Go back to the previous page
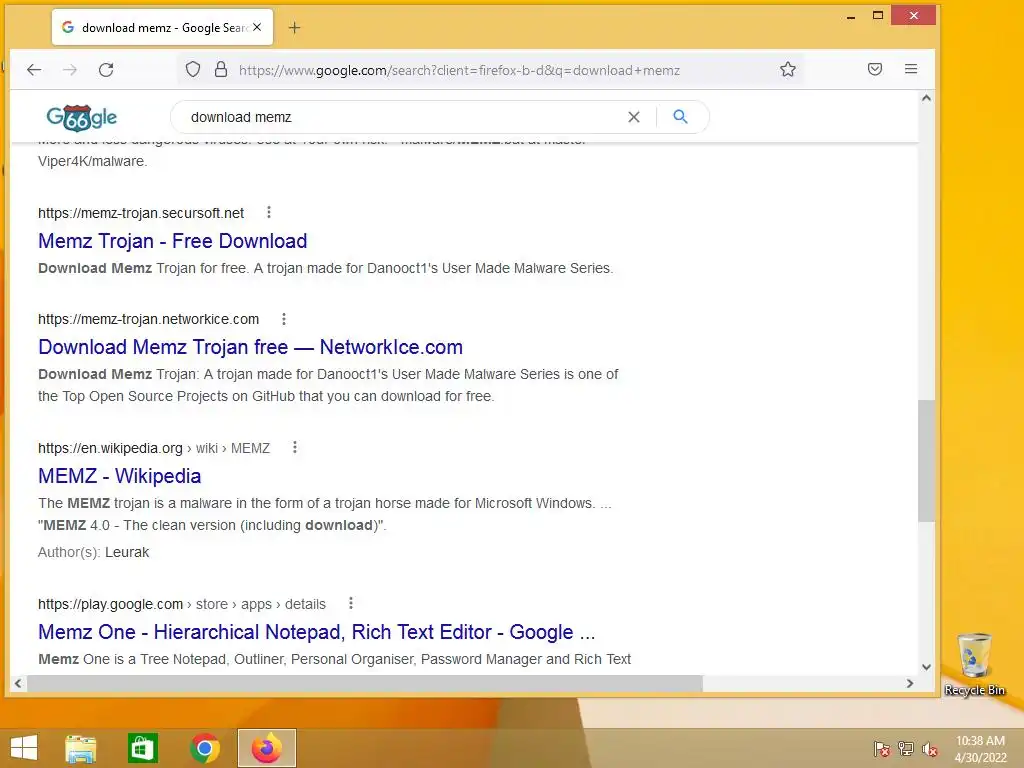Viewport: 1024px width, 768px height. (34, 70)
